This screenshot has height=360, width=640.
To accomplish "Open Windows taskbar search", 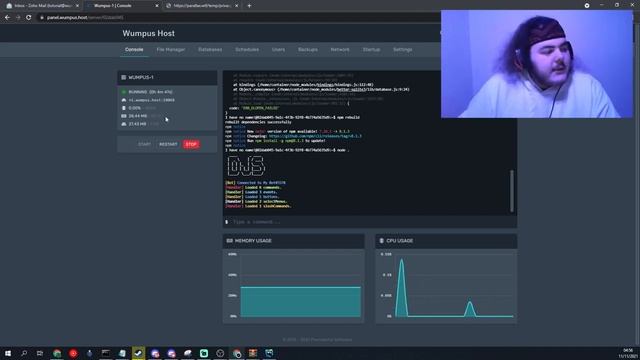I will pyautogui.click(x=24, y=353).
